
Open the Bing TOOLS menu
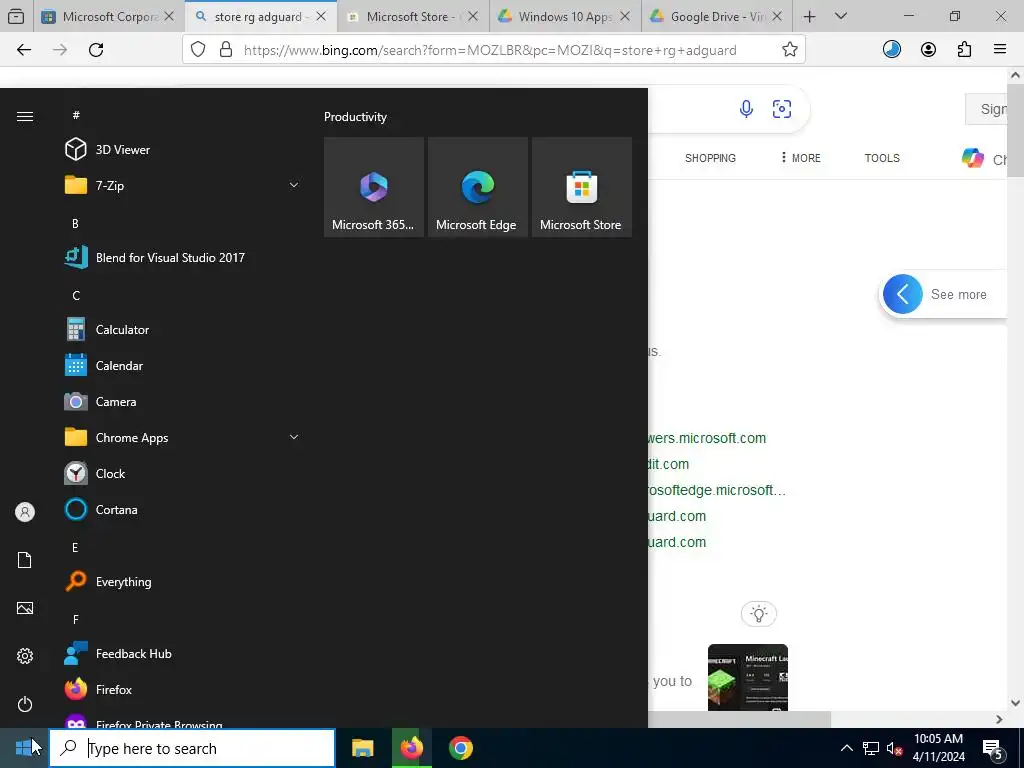[x=882, y=158]
